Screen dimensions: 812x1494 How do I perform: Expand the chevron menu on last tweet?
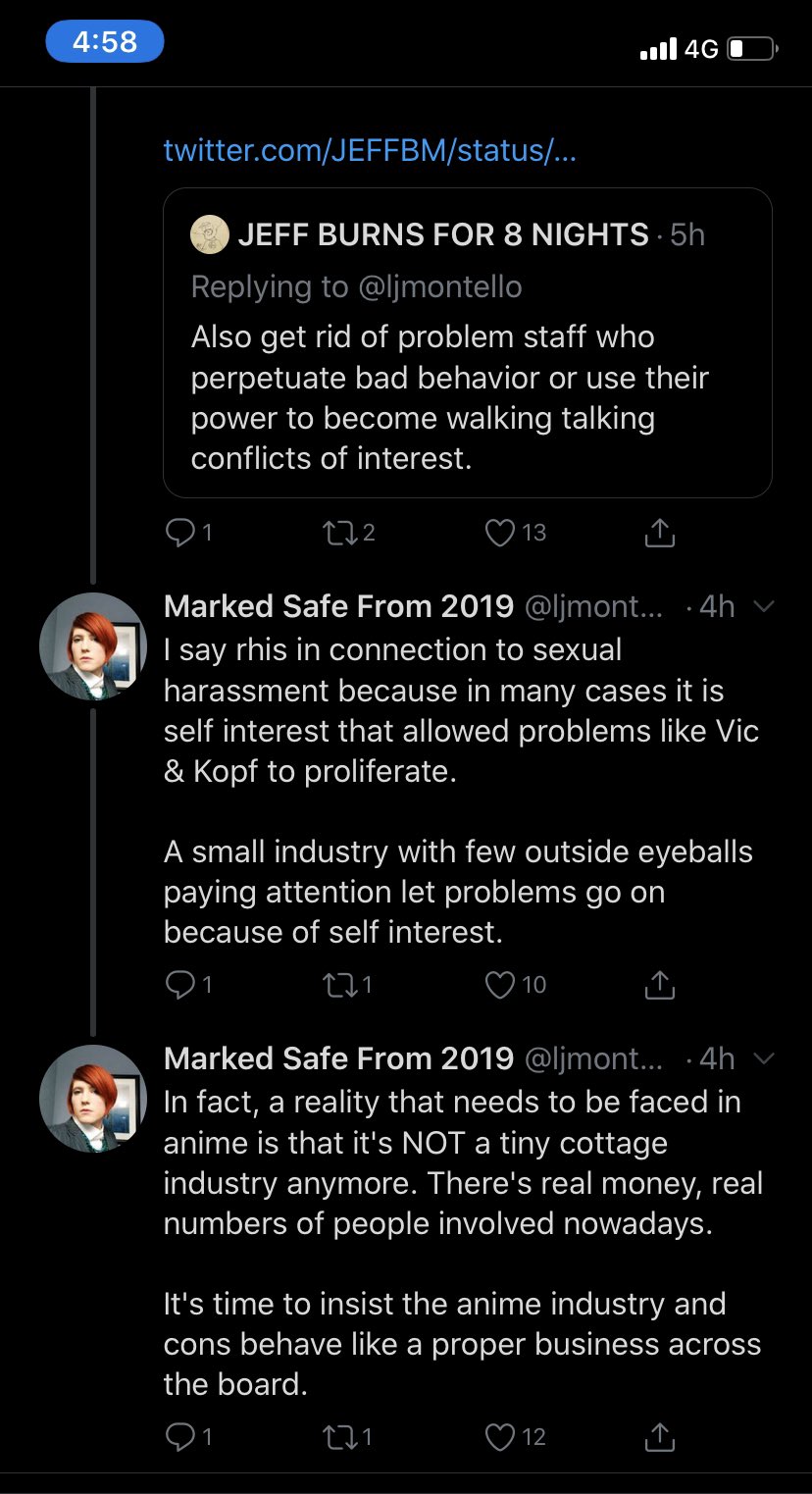click(x=763, y=1059)
